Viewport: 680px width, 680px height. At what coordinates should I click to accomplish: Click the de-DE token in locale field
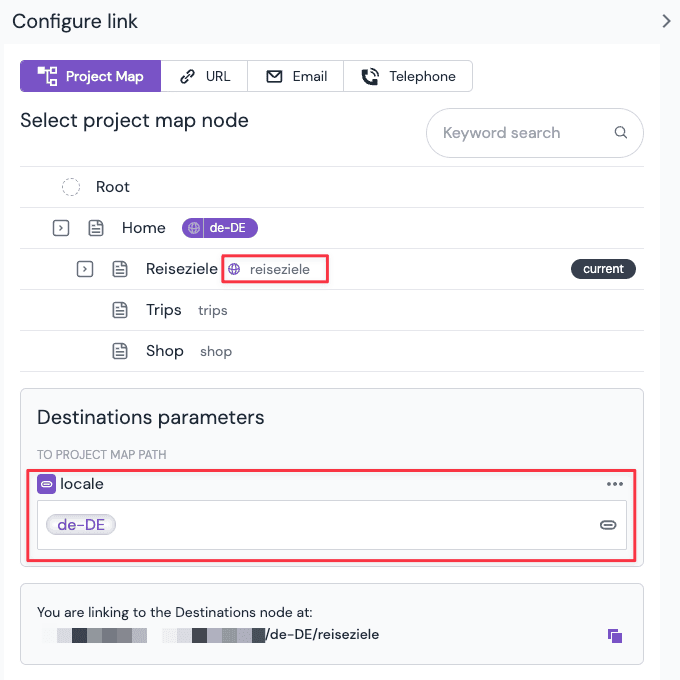click(81, 525)
